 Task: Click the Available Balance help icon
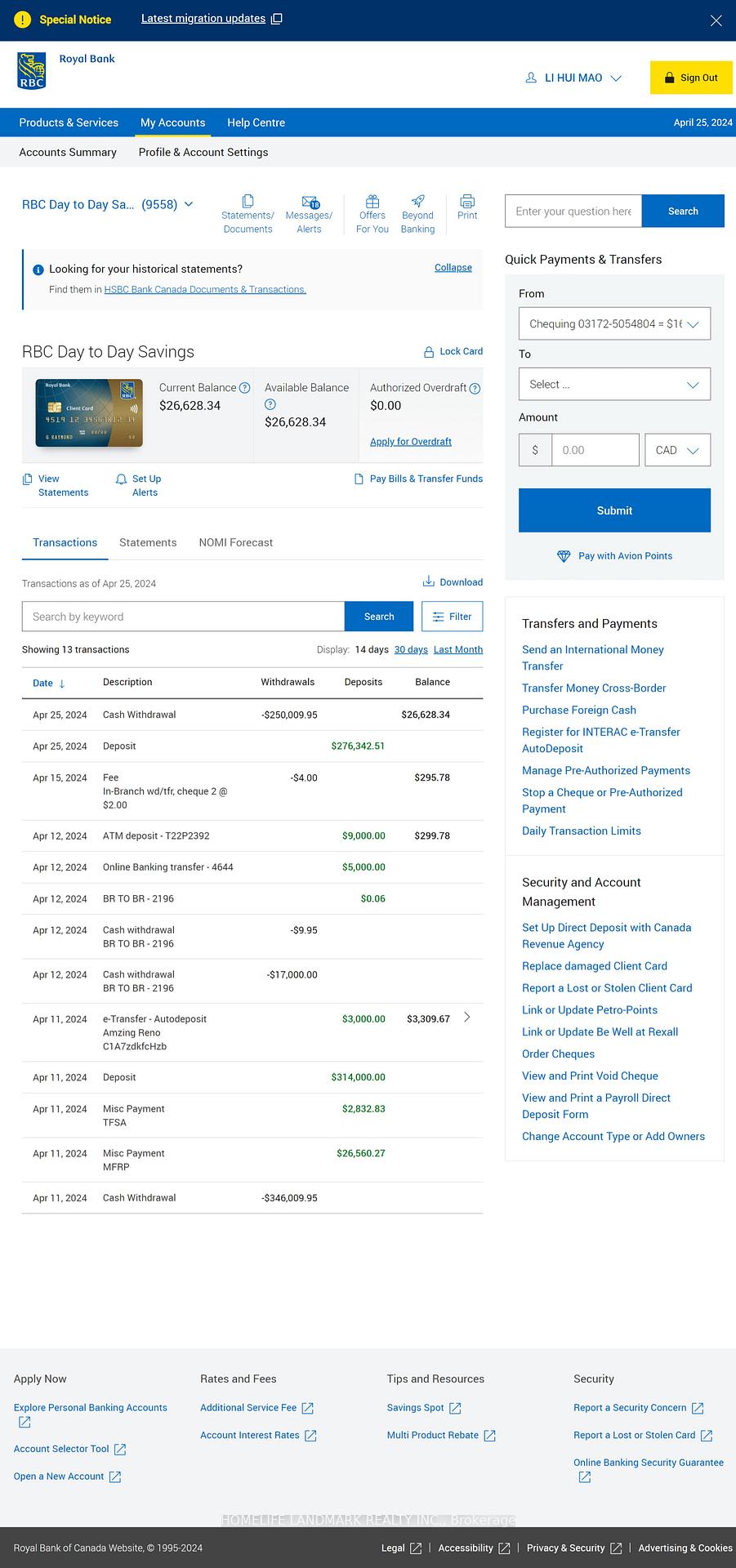click(x=270, y=404)
